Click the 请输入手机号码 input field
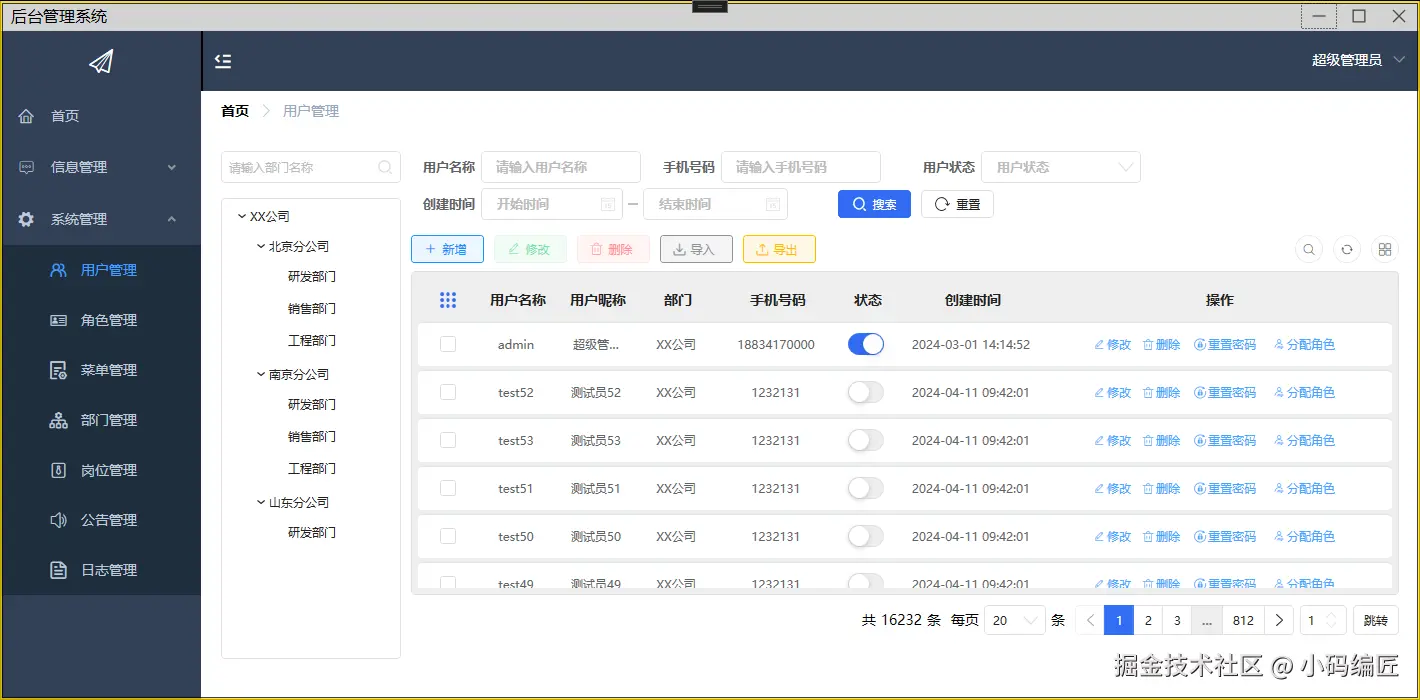The width and height of the screenshot is (1420, 700). [x=801, y=167]
